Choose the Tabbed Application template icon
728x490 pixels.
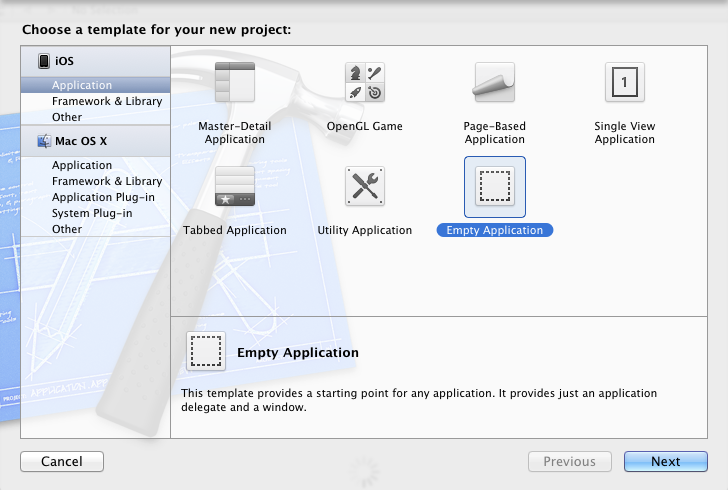(x=235, y=186)
